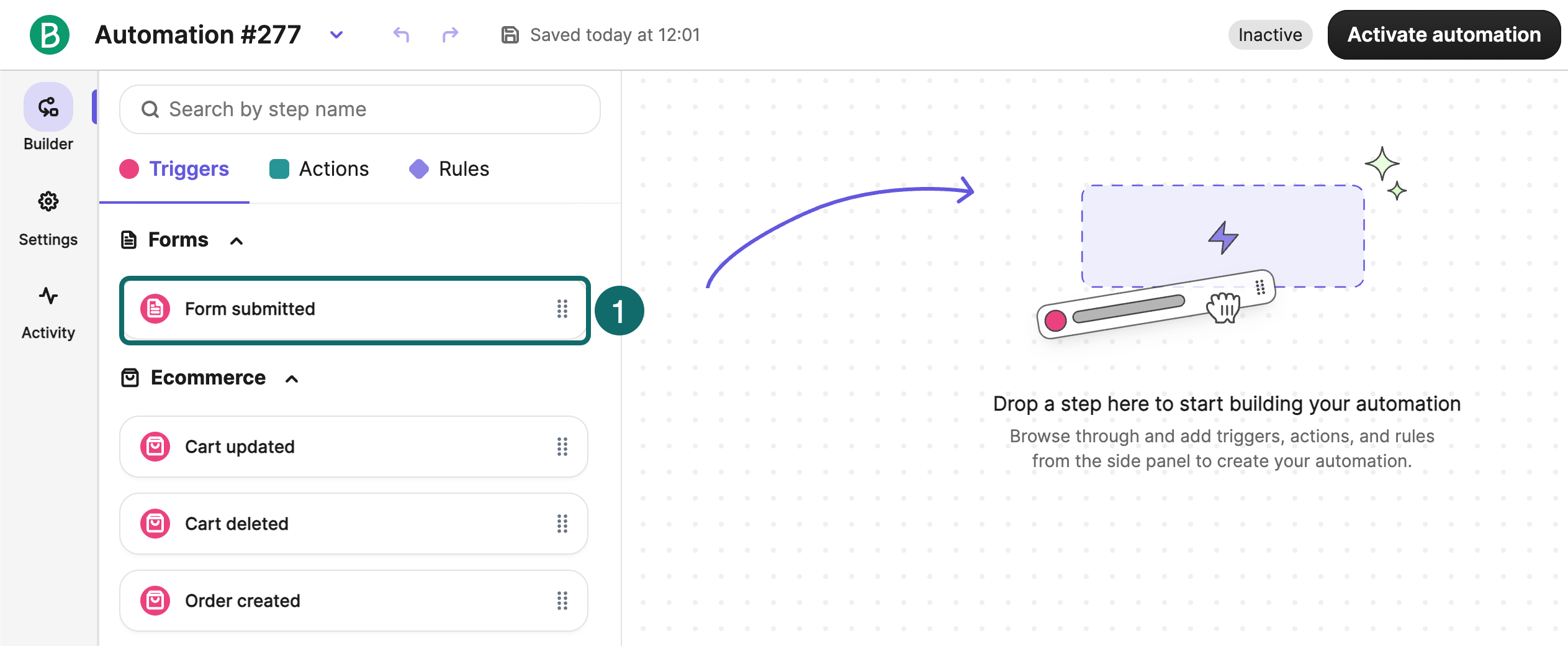Click the Inactive status badge

[1270, 35]
